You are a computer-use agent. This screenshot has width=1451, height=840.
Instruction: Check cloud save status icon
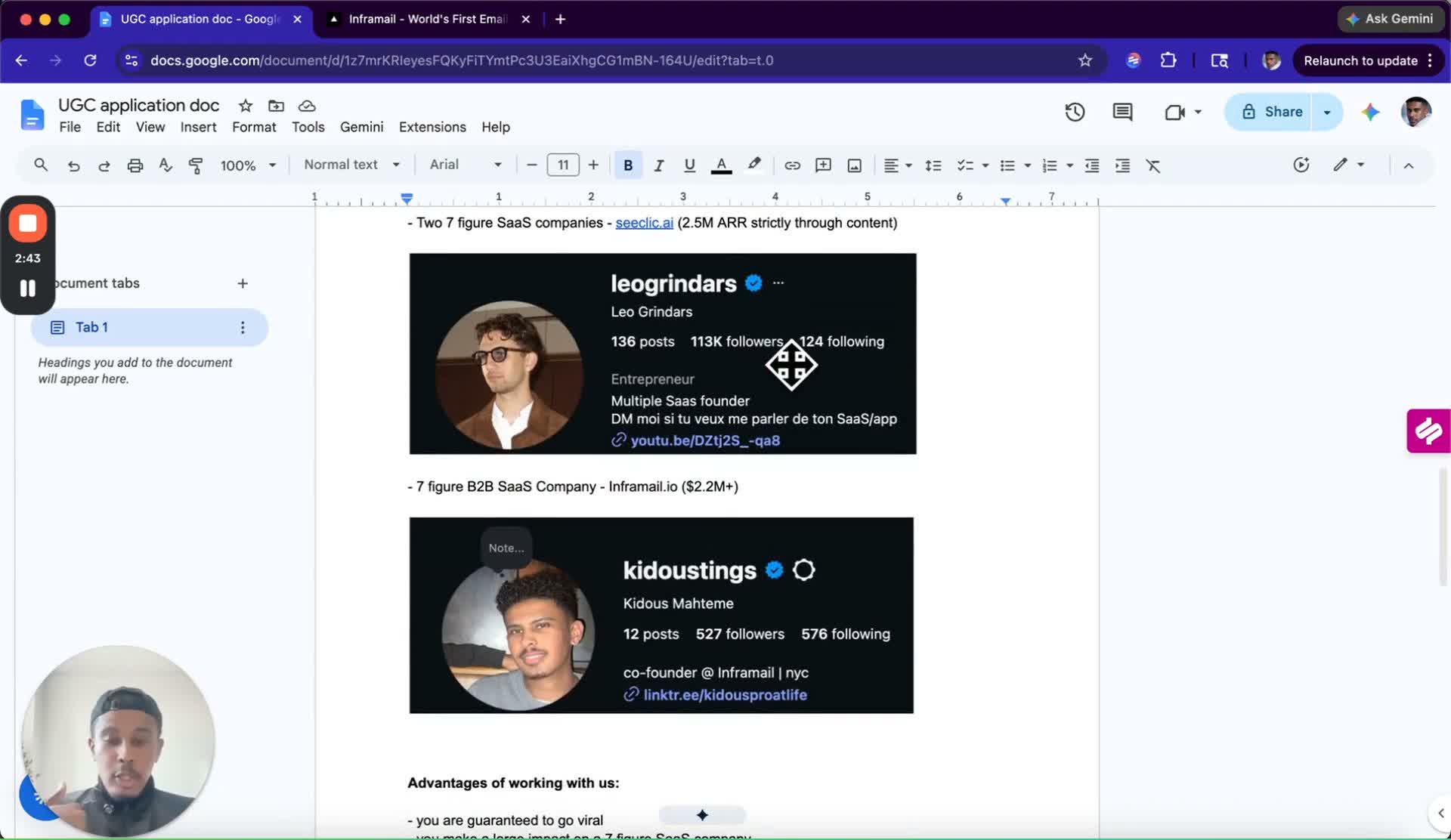[307, 106]
